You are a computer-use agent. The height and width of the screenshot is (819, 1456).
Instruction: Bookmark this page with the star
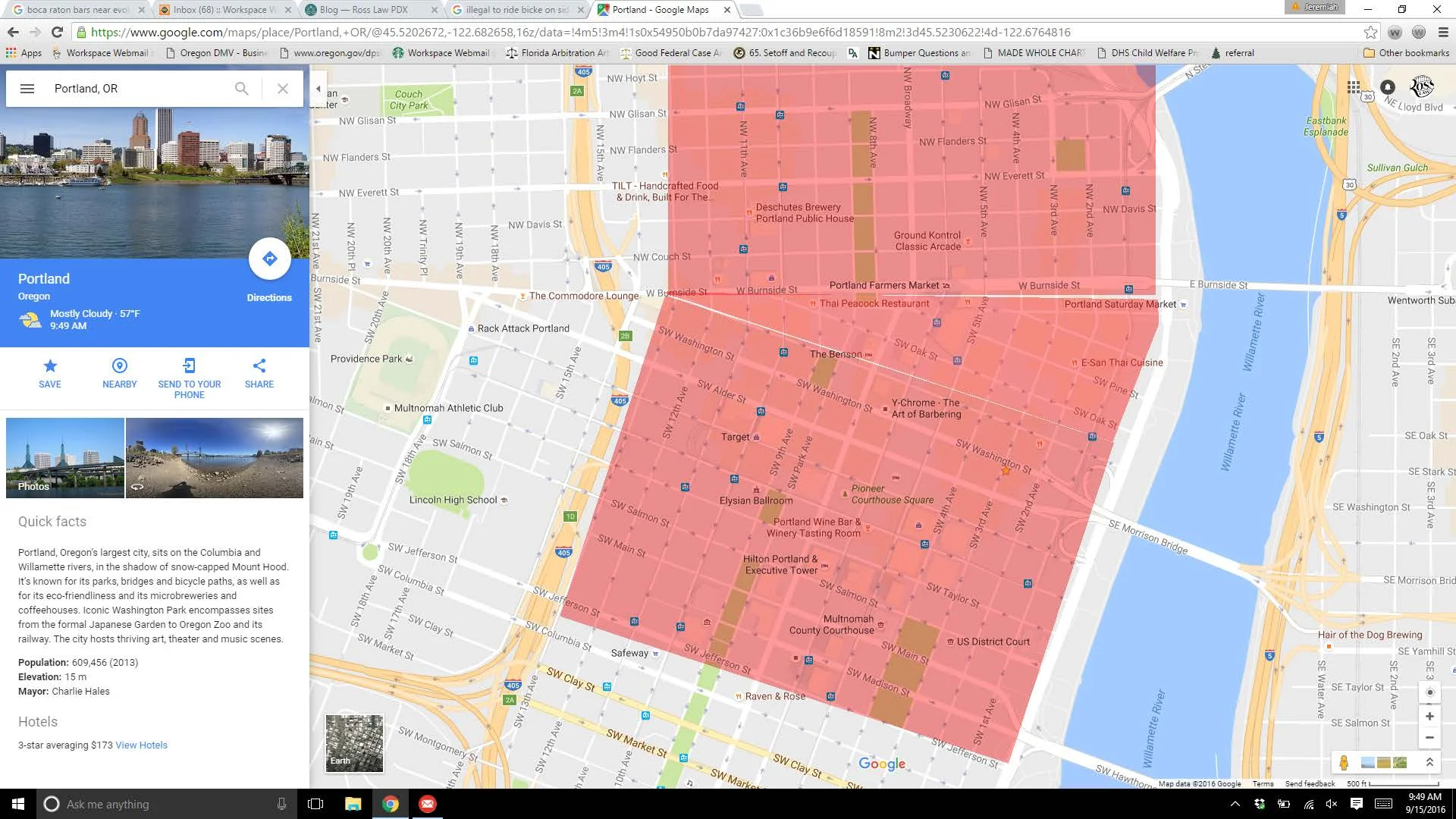click(1370, 32)
